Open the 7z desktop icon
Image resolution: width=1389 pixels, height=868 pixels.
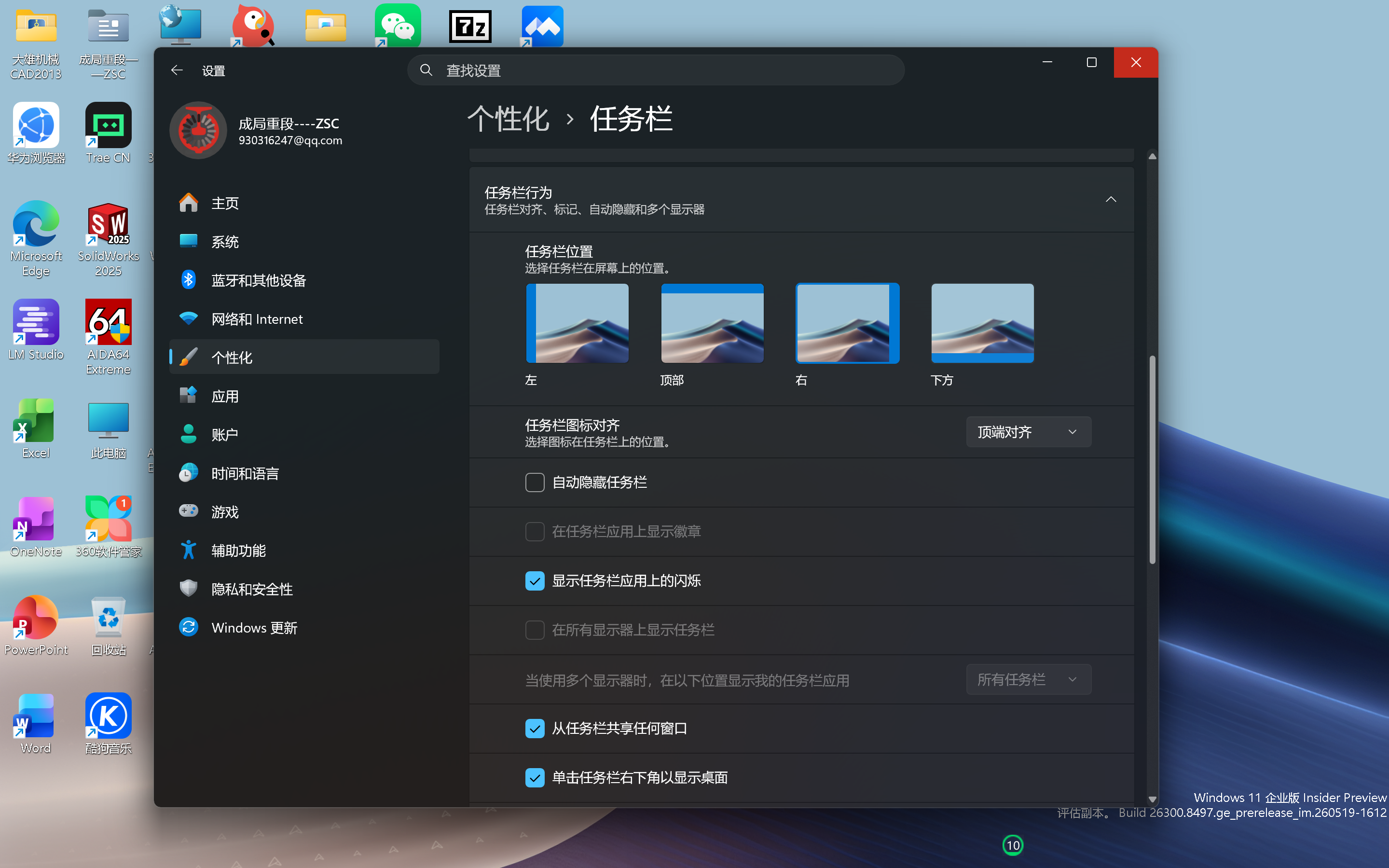[470, 26]
